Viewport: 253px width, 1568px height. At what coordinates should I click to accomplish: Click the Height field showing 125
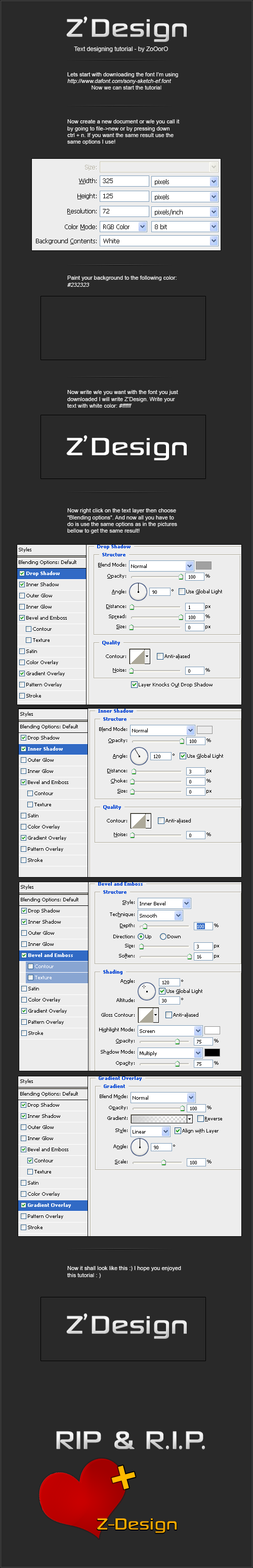(x=124, y=196)
